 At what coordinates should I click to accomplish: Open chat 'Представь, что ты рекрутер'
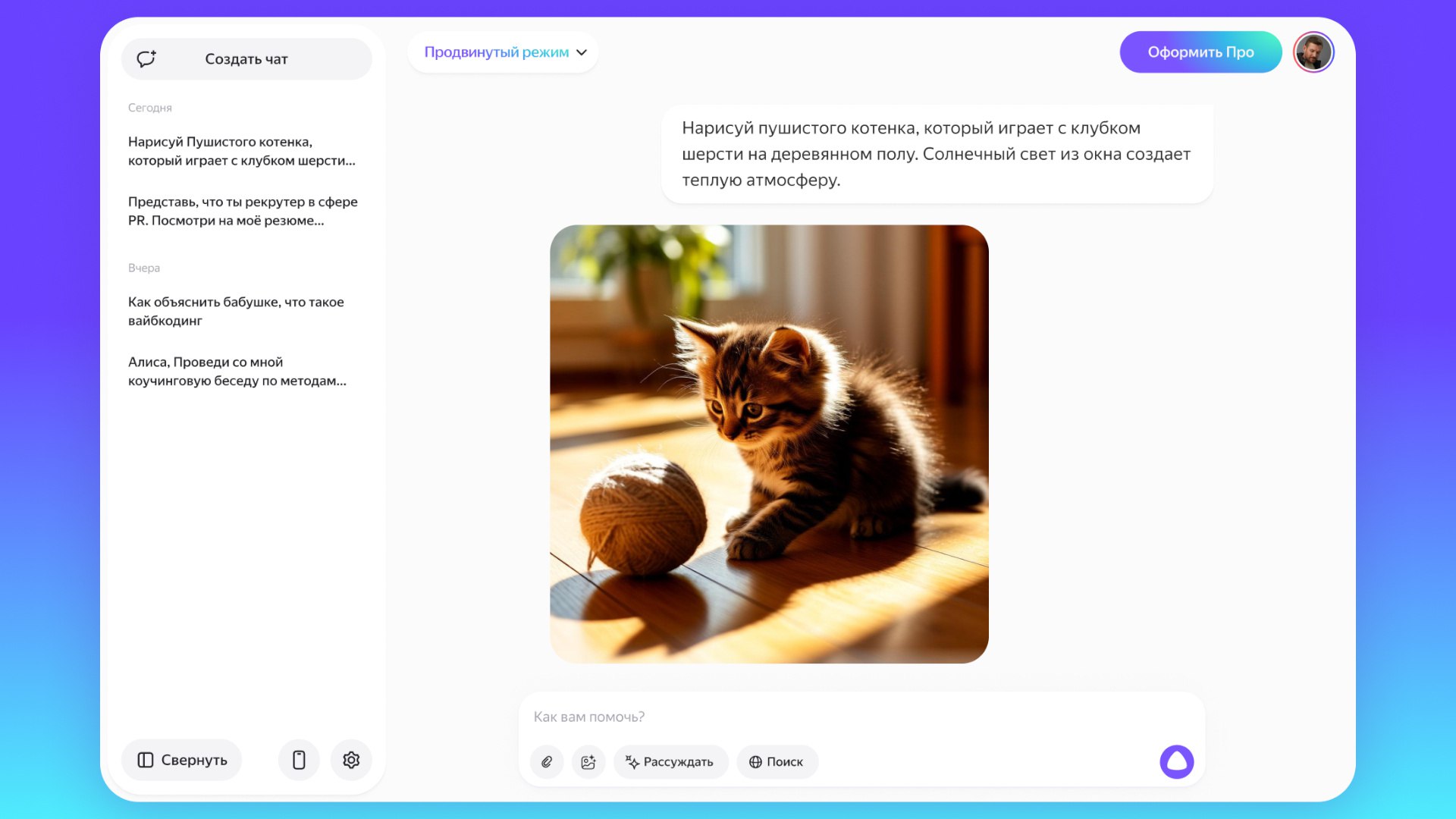243,211
